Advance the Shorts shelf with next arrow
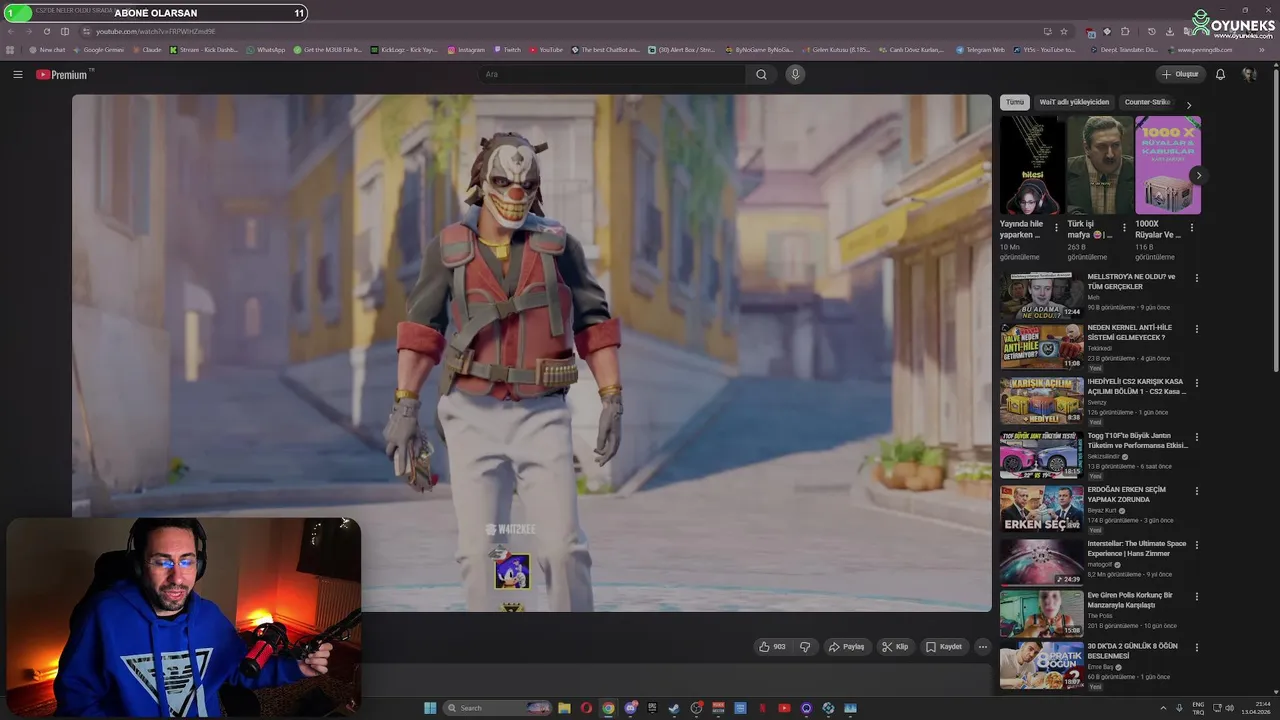The width and height of the screenshot is (1280, 720). pos(1198,176)
